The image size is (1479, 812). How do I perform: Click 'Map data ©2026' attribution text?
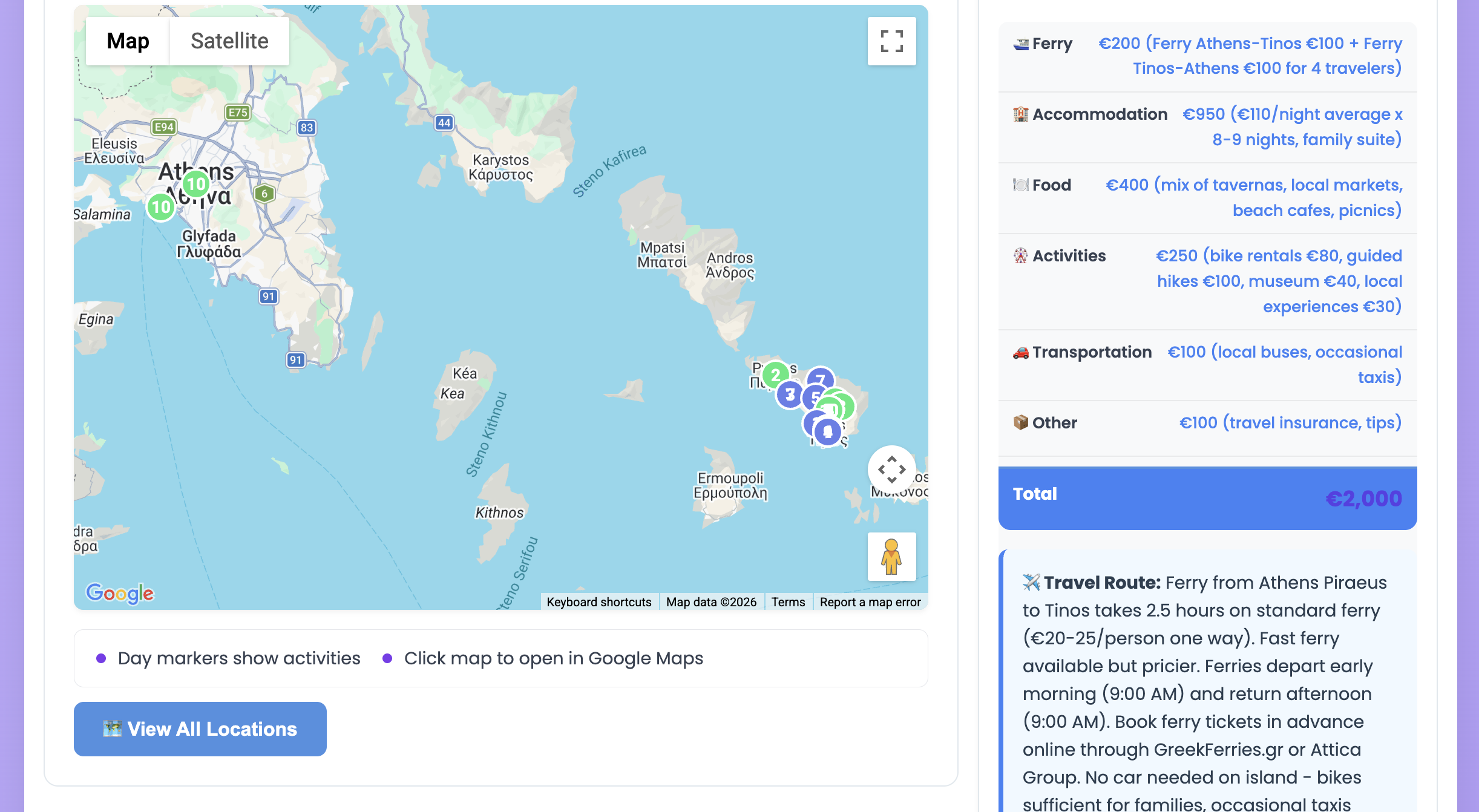point(711,602)
